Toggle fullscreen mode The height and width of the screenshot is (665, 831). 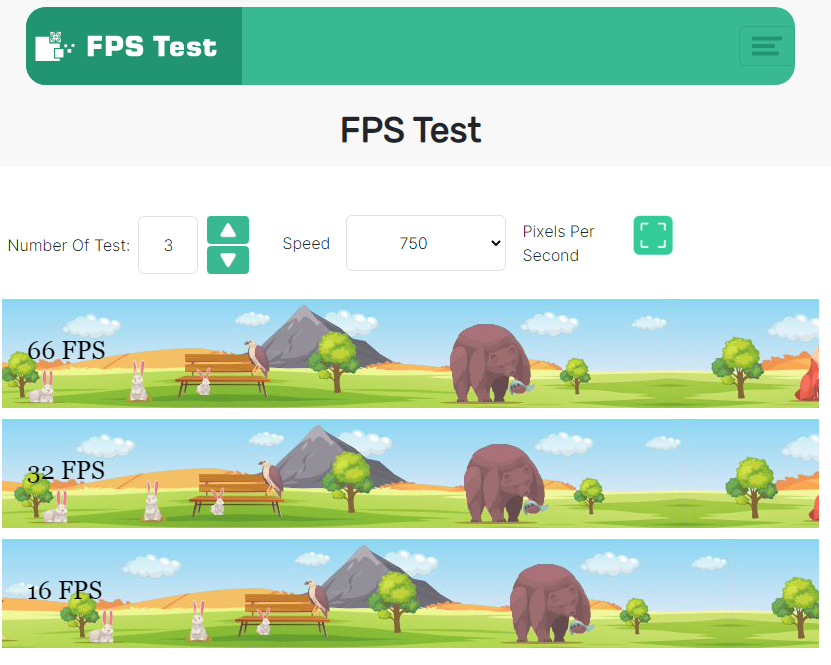tap(653, 235)
